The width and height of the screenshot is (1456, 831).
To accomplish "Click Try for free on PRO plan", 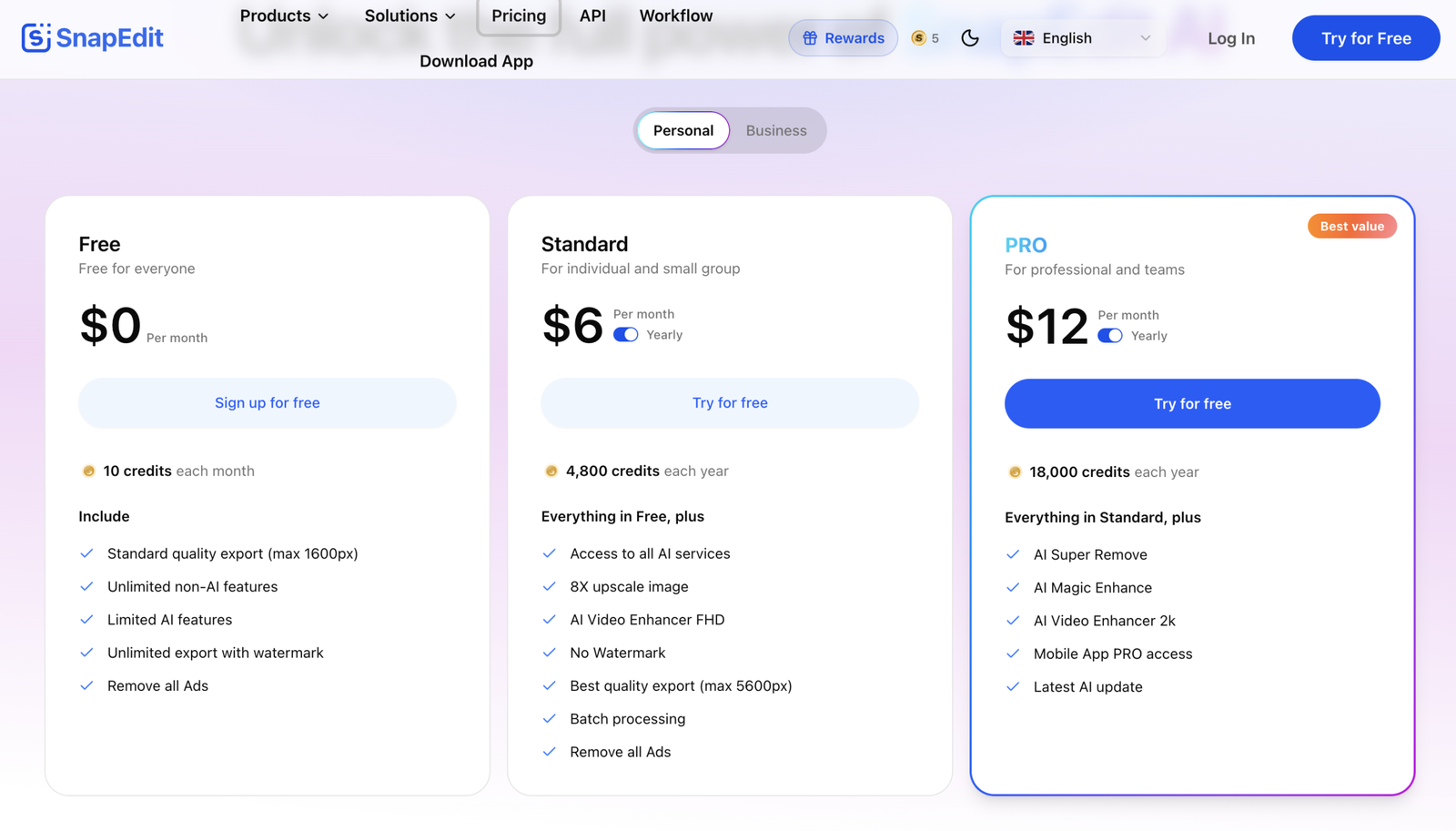I will point(1192,404).
